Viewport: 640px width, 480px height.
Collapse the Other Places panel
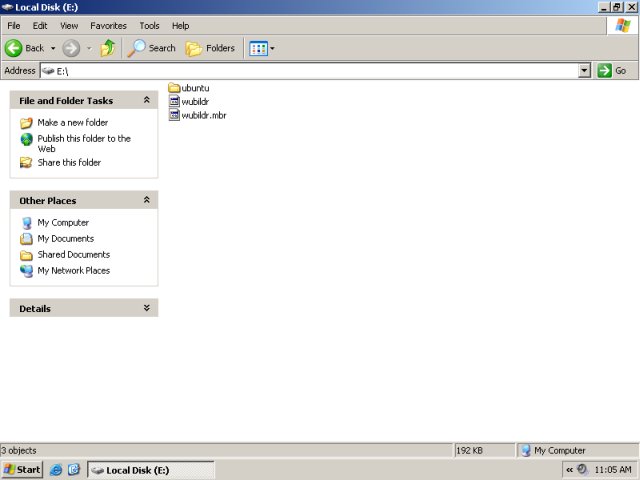pyautogui.click(x=147, y=200)
